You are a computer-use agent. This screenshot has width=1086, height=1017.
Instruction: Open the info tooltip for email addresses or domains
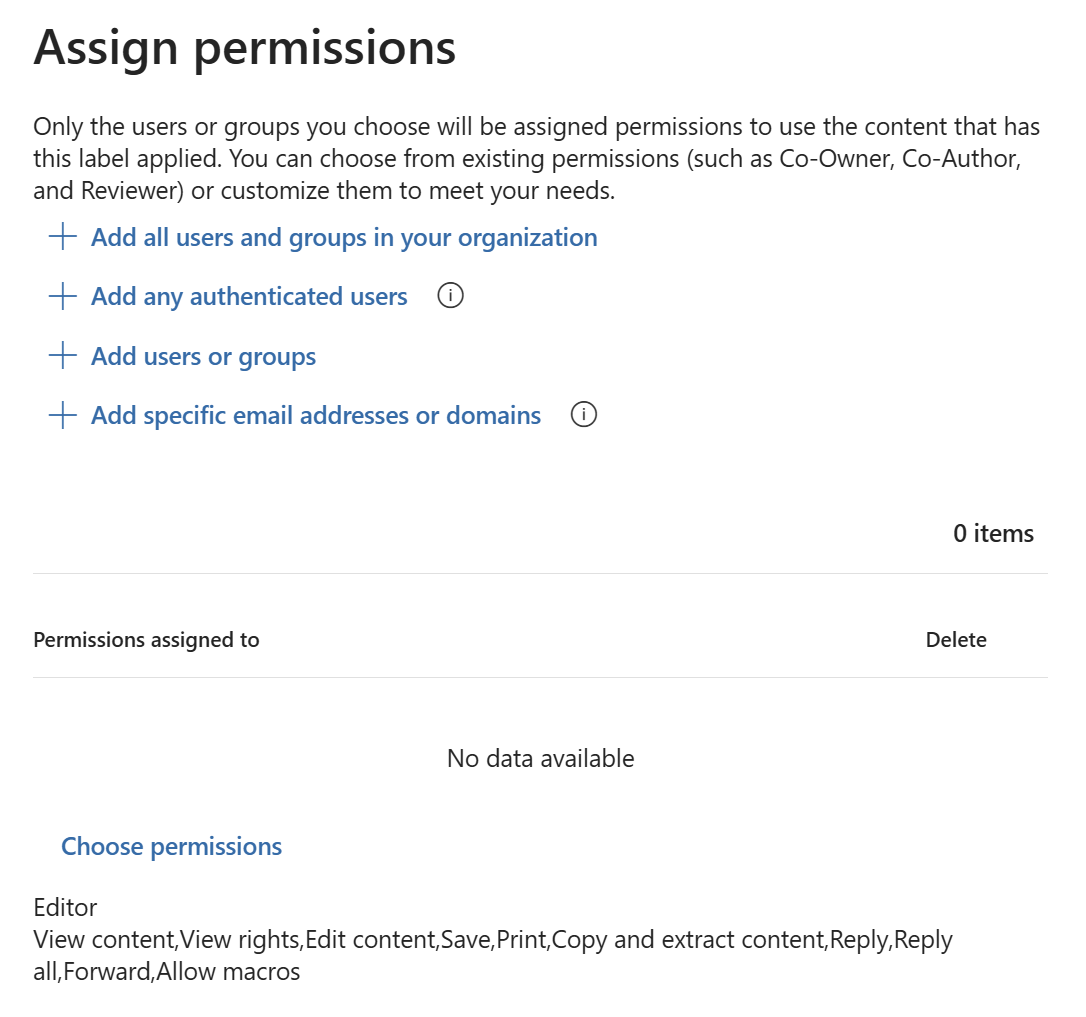(583, 414)
